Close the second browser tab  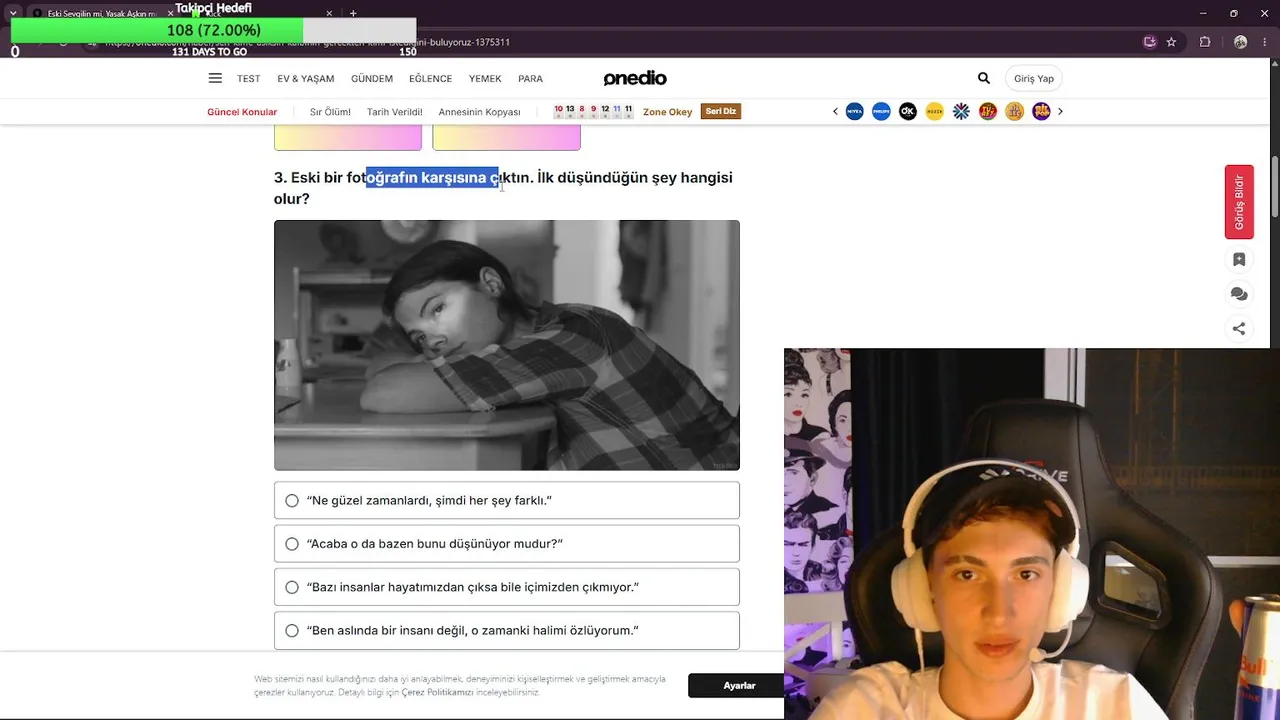pos(327,14)
